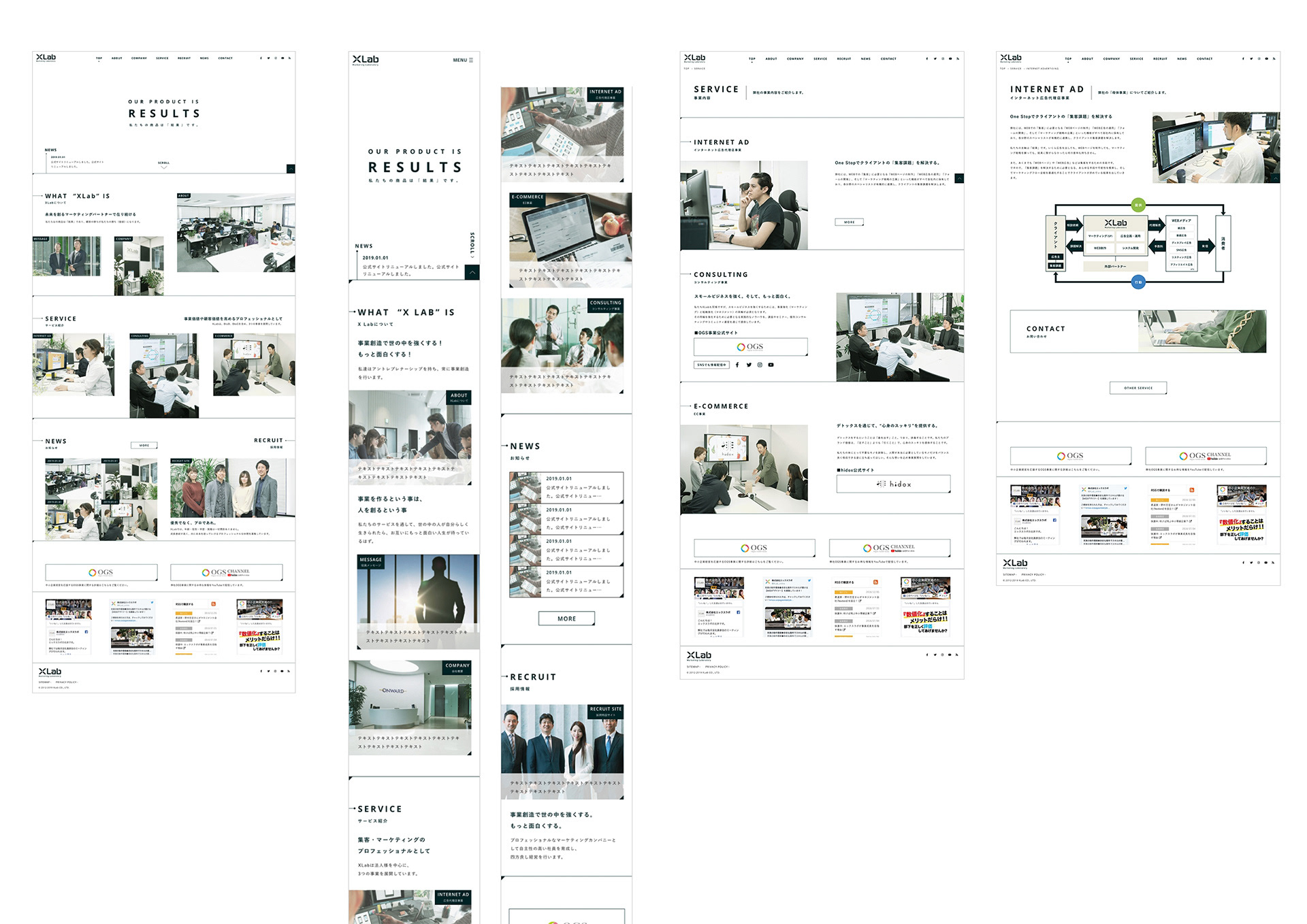Viewport: 1307px width, 924px height.
Task: Click the vertical SCROLL indicator in the mobile hero
Action: (472, 244)
